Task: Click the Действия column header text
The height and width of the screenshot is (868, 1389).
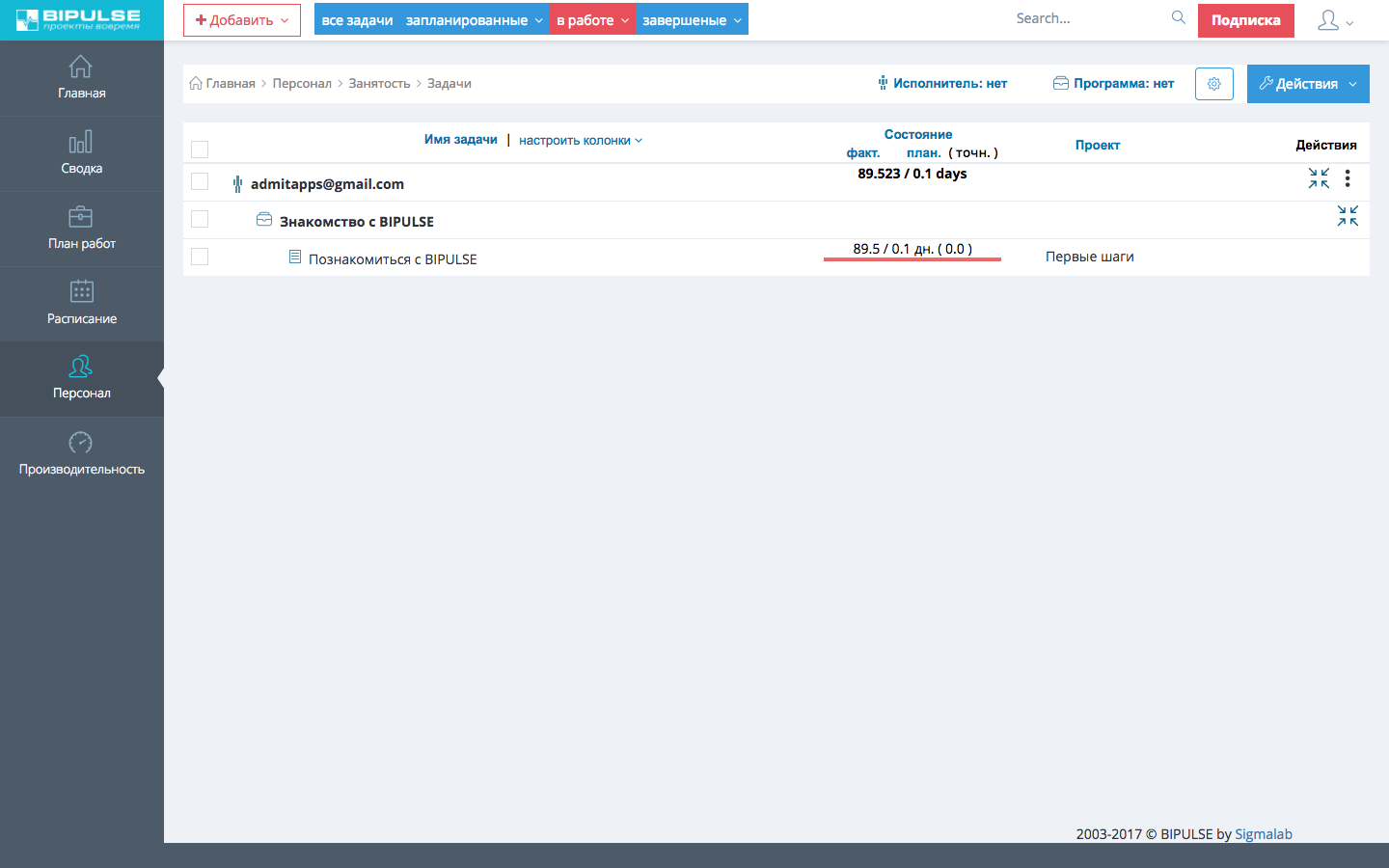Action: pos(1326,146)
